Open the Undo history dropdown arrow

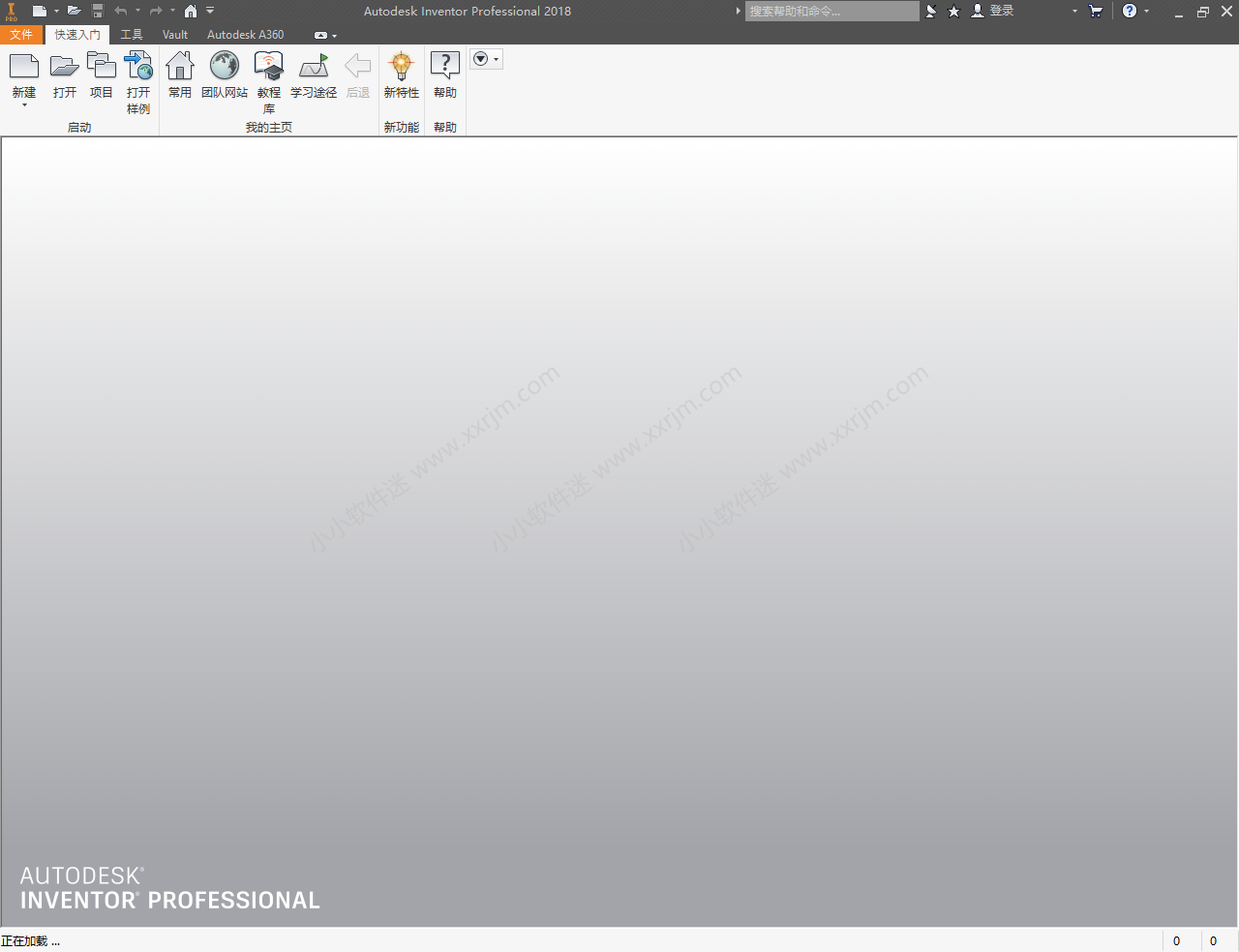137,12
